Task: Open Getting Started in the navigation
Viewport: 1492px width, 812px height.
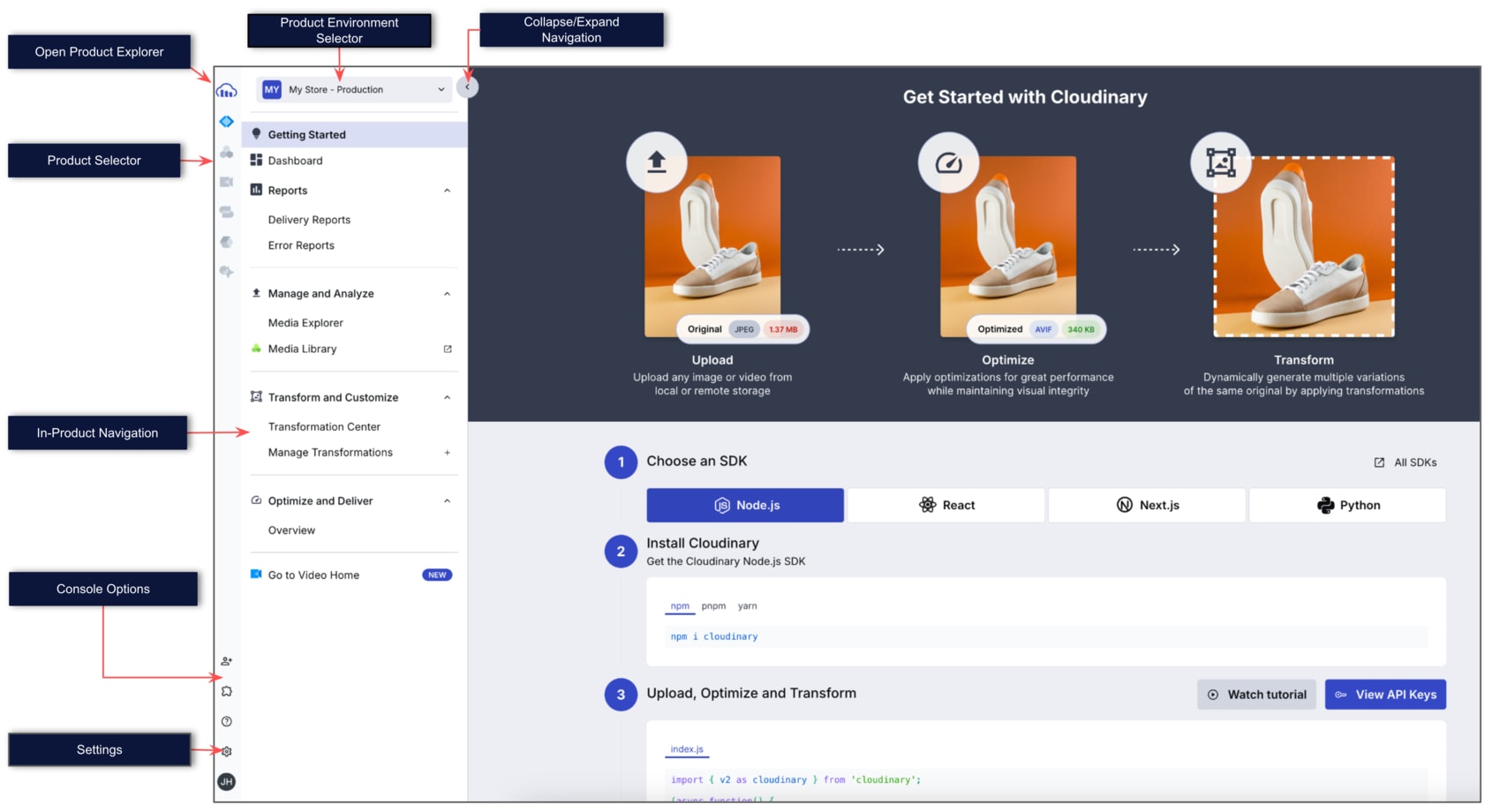Action: tap(354, 134)
